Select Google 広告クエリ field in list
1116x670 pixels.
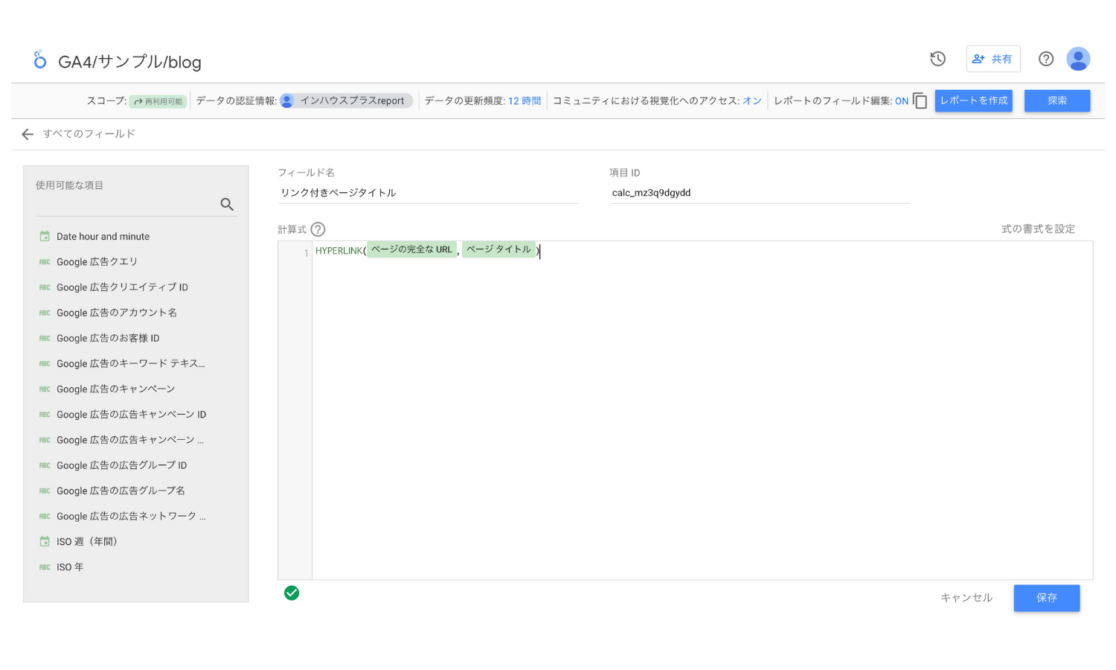(x=97, y=262)
